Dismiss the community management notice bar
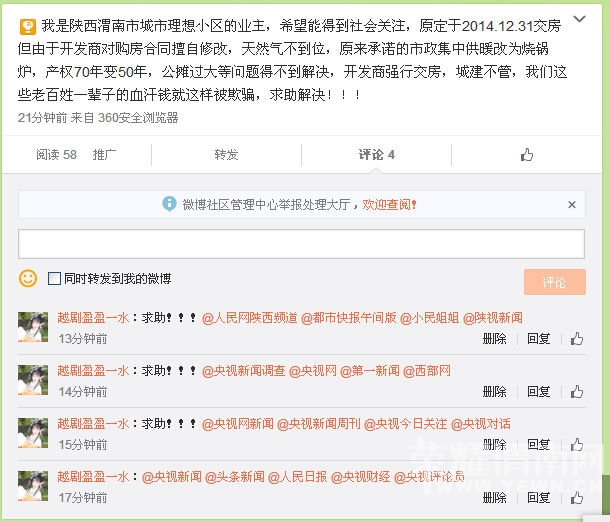The width and height of the screenshot is (610, 522). [572, 203]
